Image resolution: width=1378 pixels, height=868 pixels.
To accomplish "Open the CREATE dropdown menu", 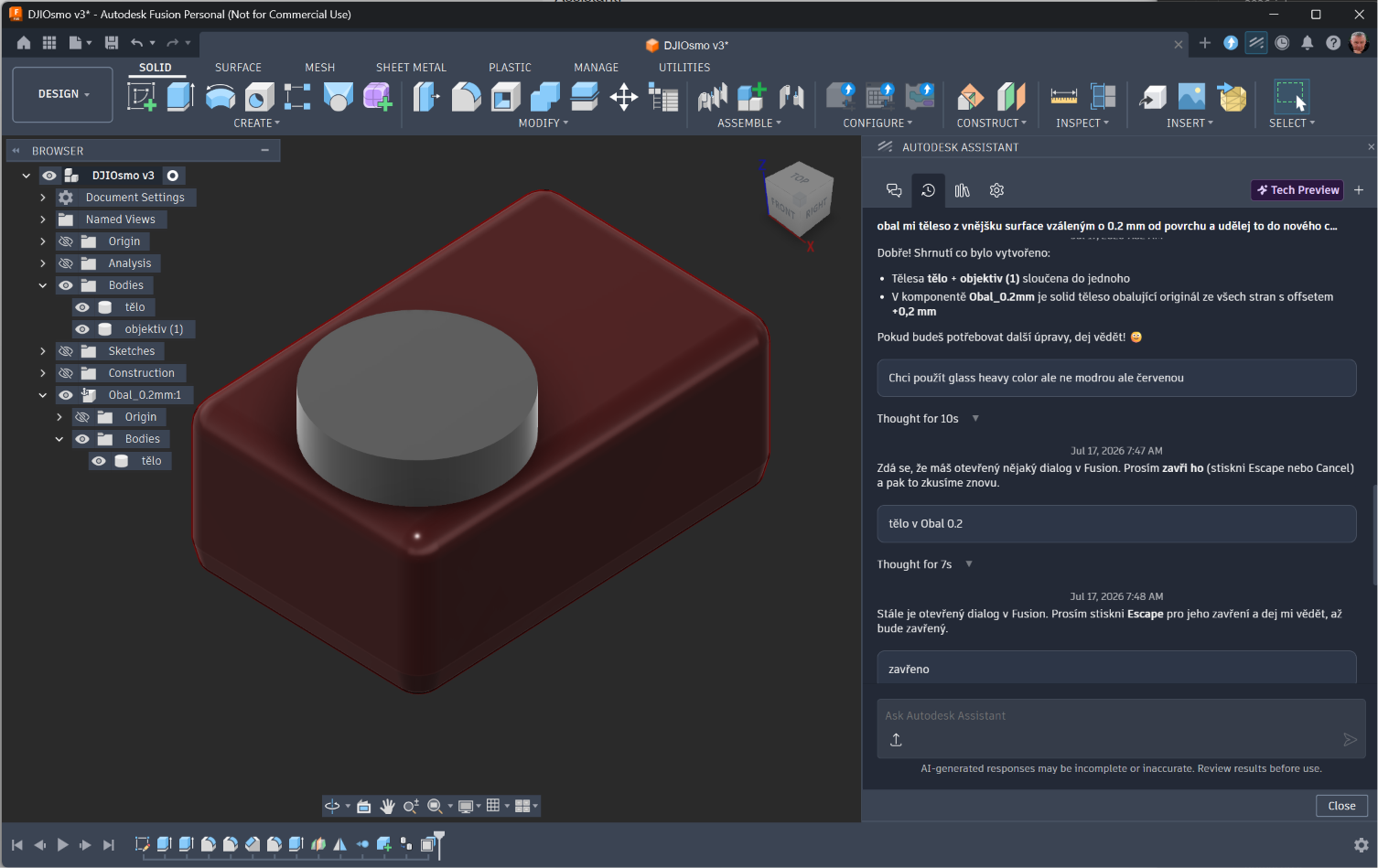I will coord(257,123).
